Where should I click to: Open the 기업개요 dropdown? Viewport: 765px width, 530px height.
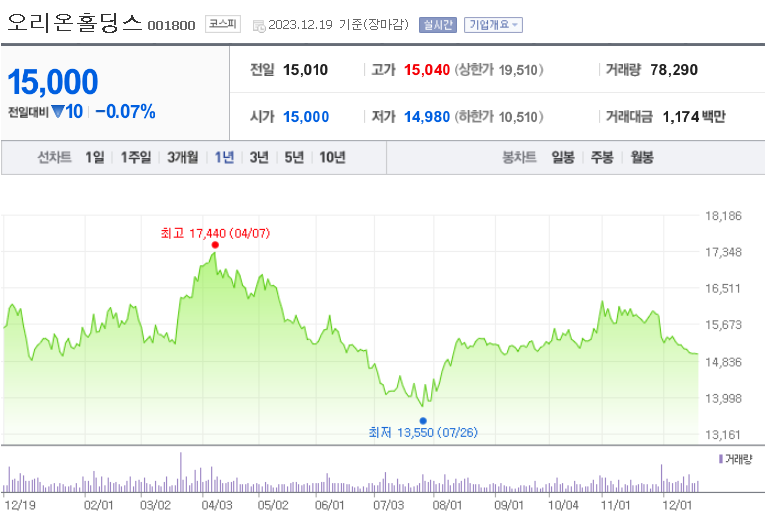[x=493, y=25]
